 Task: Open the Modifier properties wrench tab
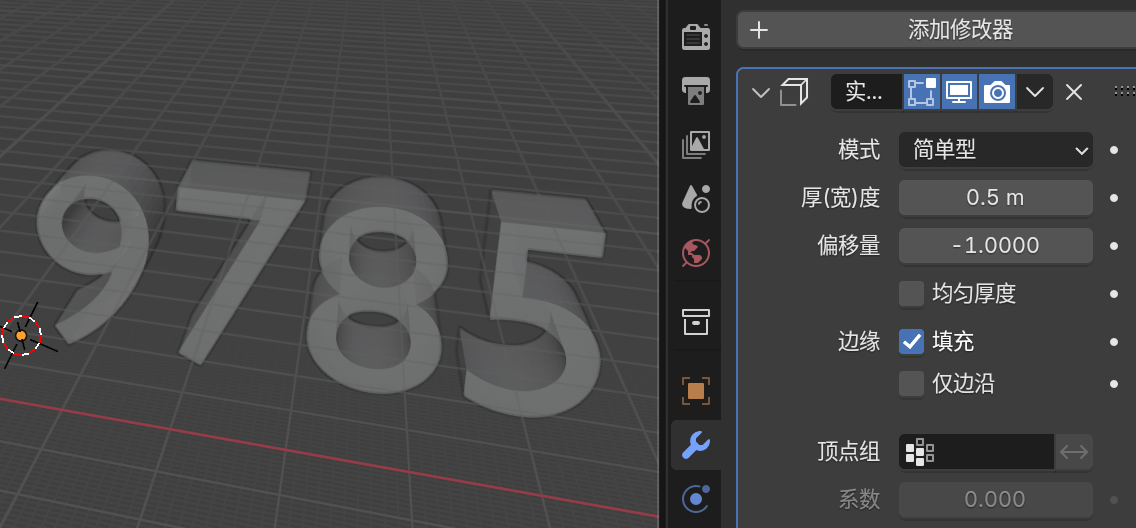[x=696, y=445]
